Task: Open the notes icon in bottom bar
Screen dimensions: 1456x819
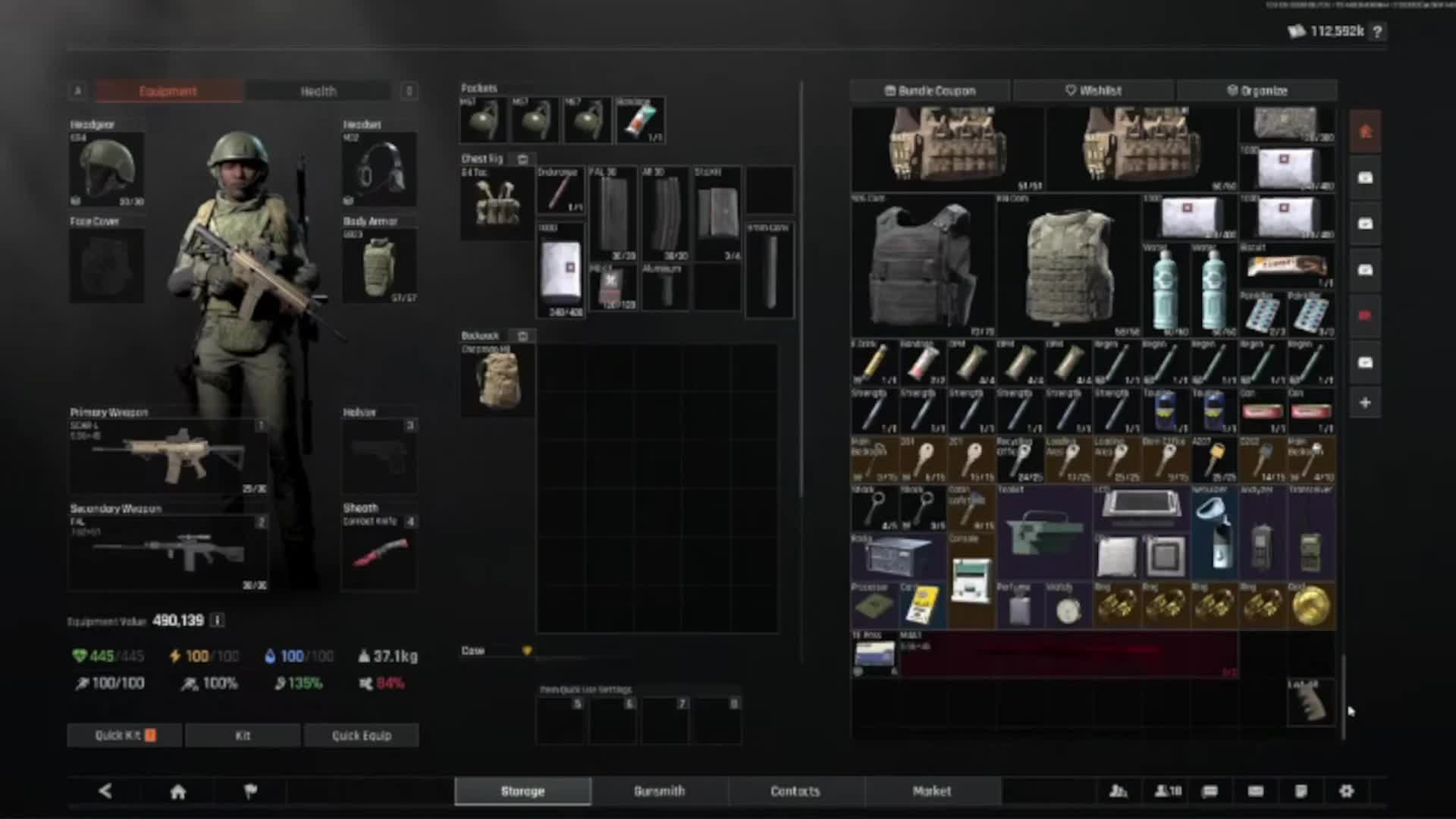Action: 1301,791
